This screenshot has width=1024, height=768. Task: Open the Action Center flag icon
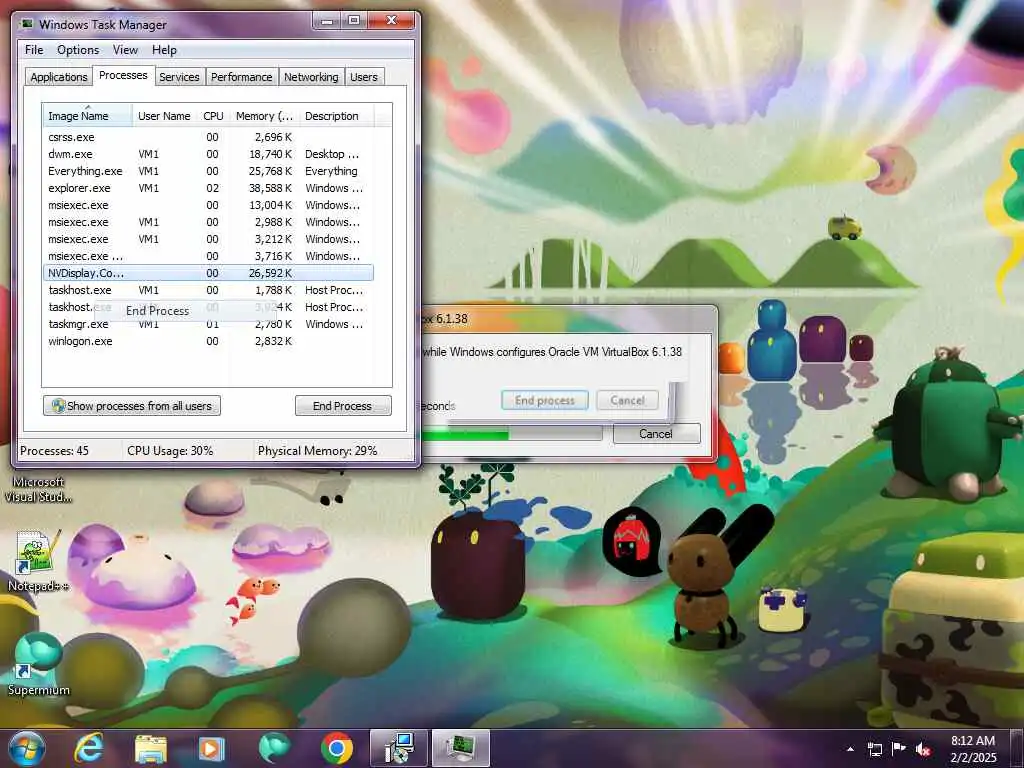point(899,748)
